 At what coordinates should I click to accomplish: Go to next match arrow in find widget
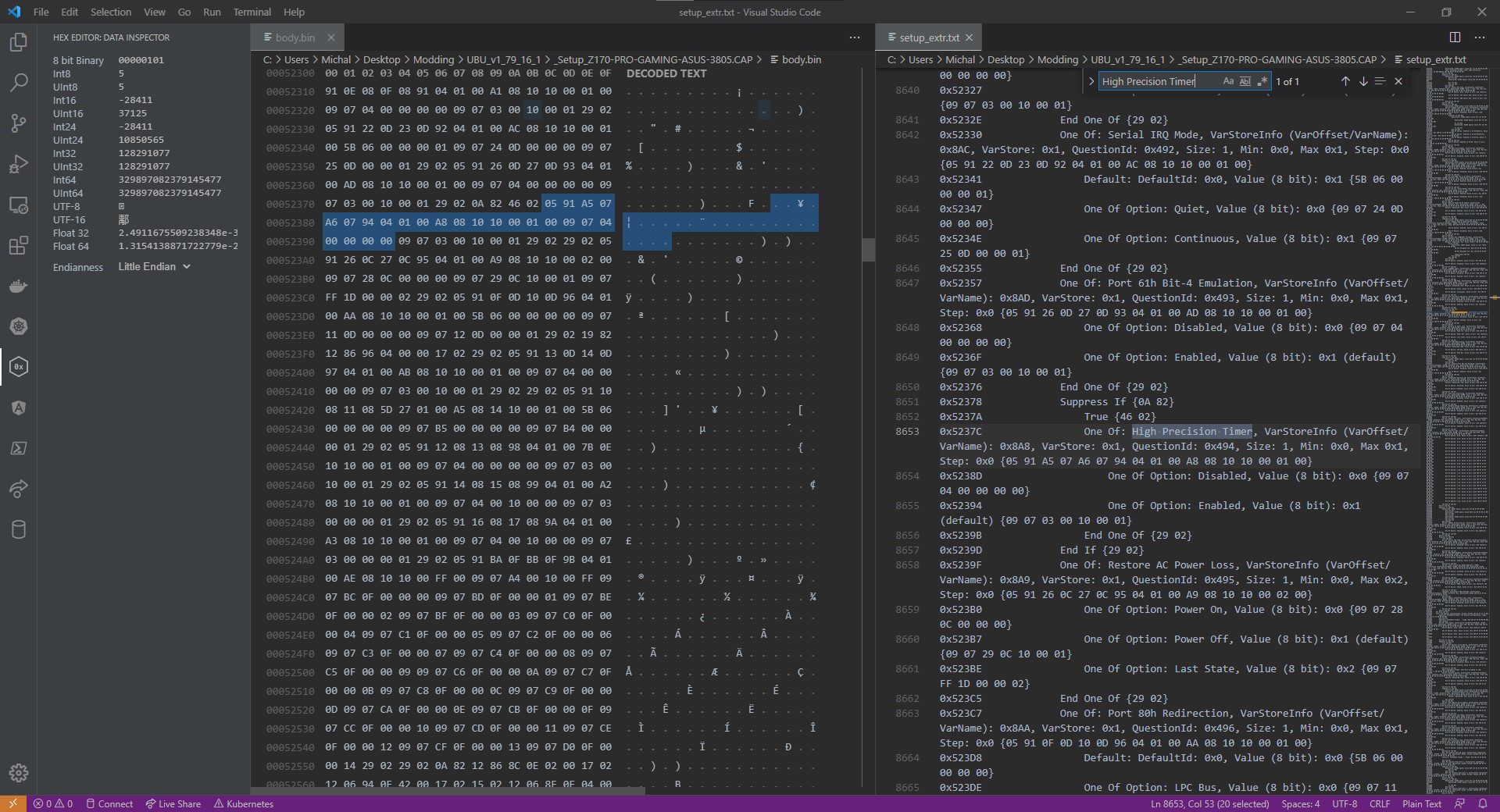[x=1363, y=81]
